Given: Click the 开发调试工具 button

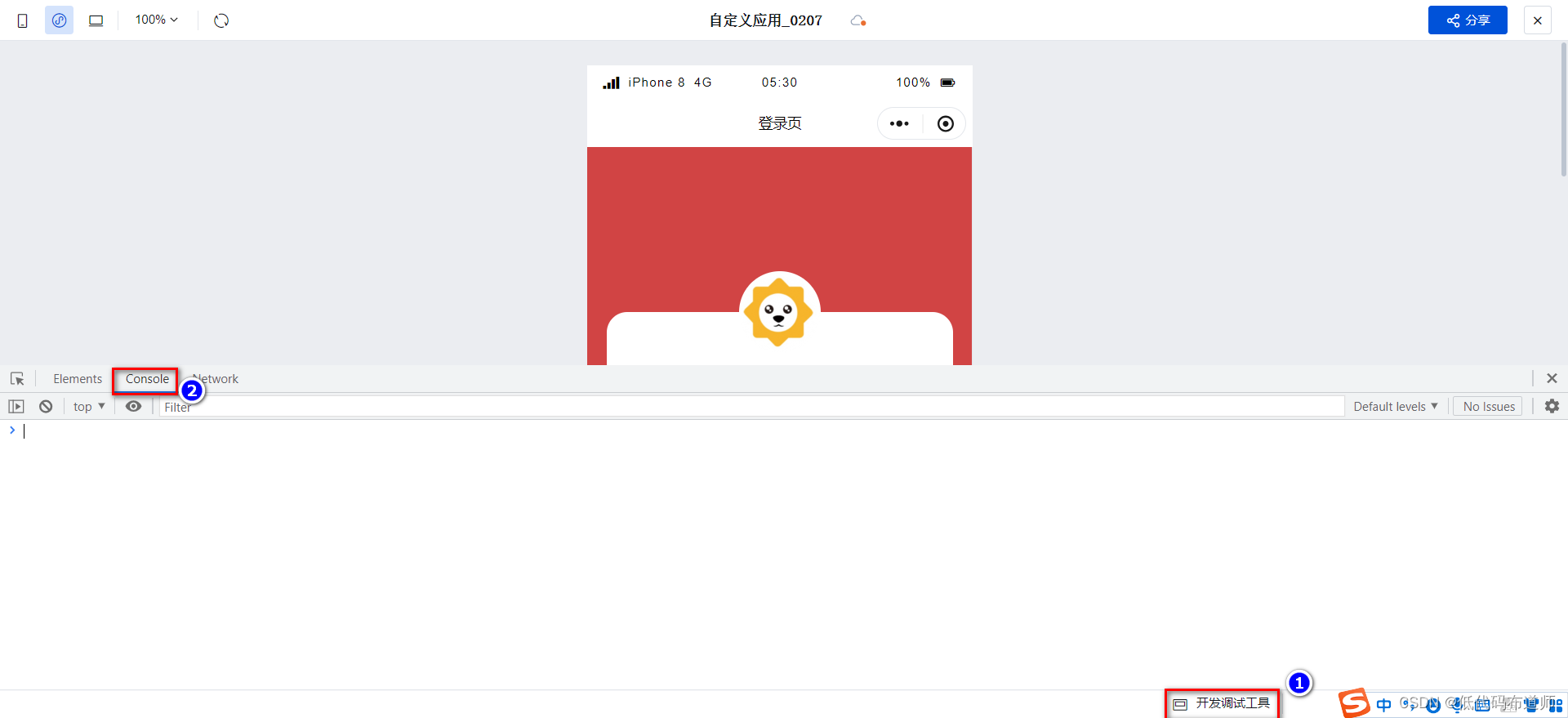Looking at the screenshot, I should 1222,703.
